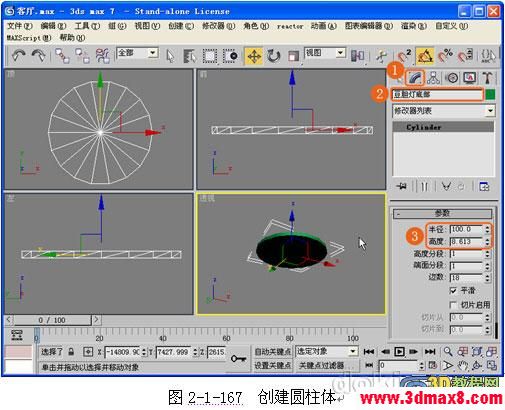Open the reactor menu
Screen dimensions: 505x410
coord(290,26)
